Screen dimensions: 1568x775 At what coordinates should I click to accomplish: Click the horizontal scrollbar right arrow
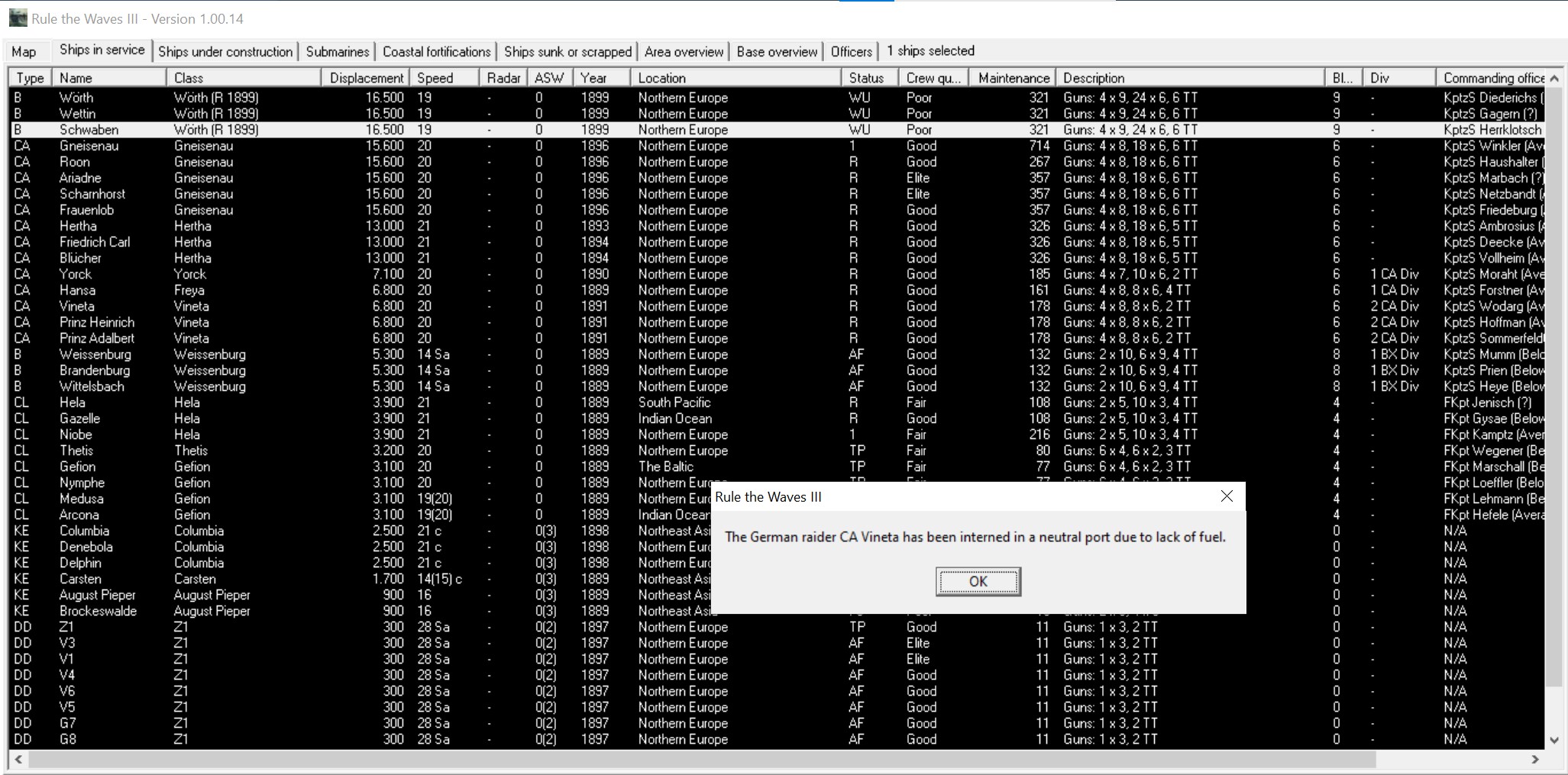point(1535,759)
